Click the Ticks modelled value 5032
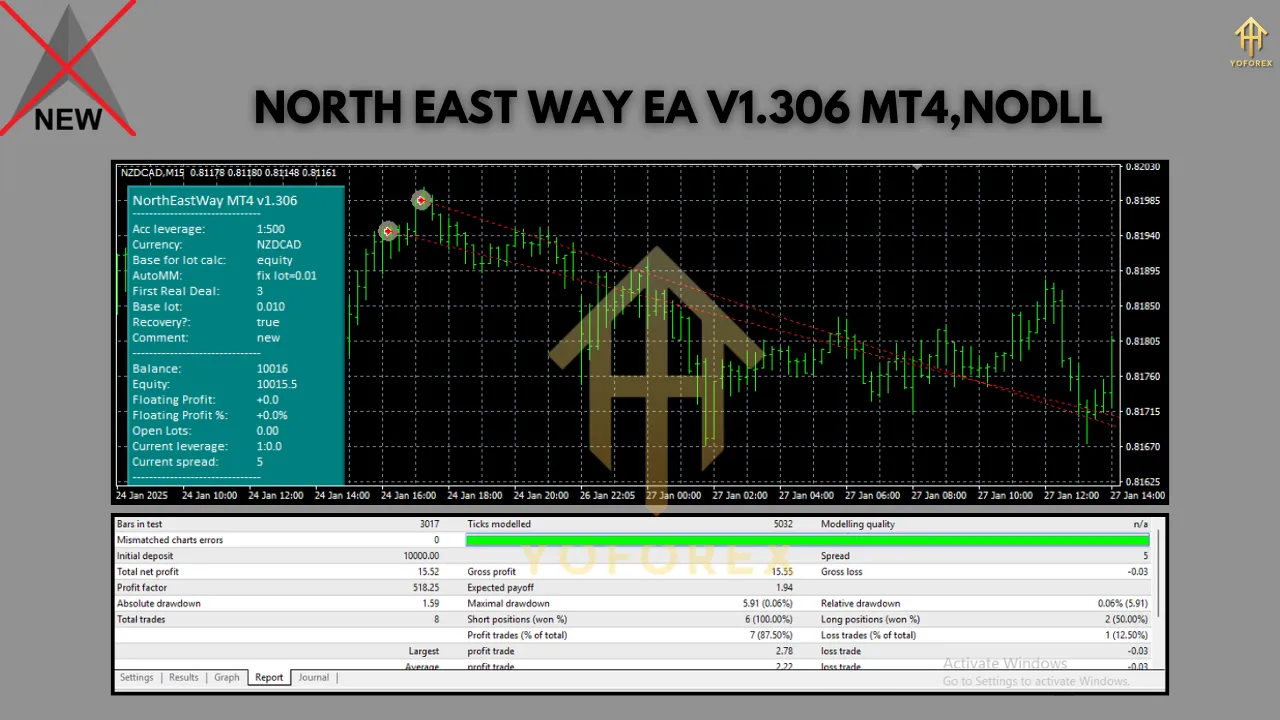This screenshot has width=1280, height=720. (781, 524)
